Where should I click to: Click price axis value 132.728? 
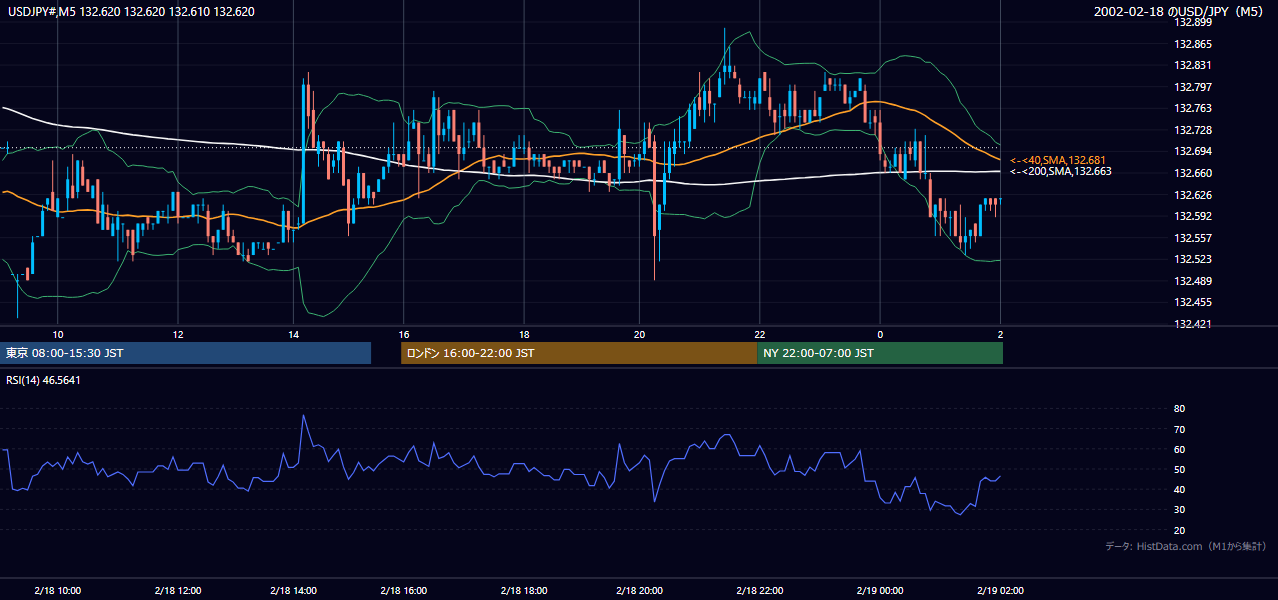tap(1194, 130)
